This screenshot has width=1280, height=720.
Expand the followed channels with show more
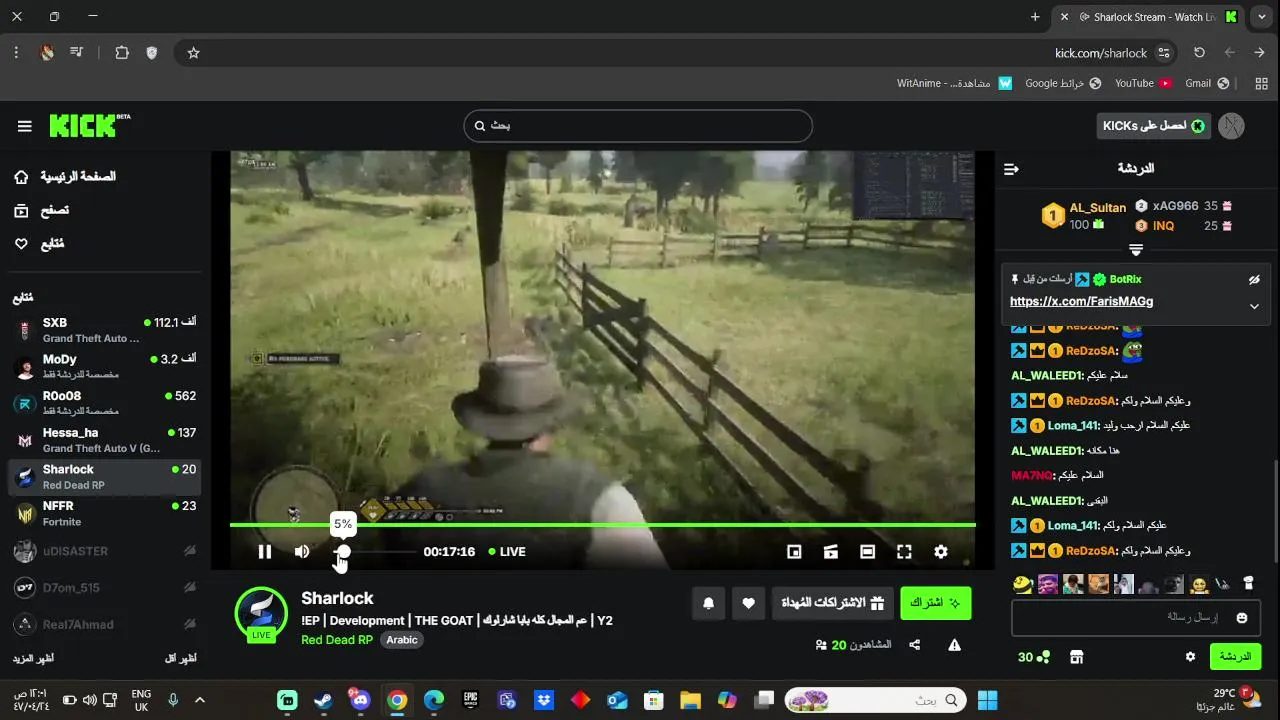tap(33, 659)
